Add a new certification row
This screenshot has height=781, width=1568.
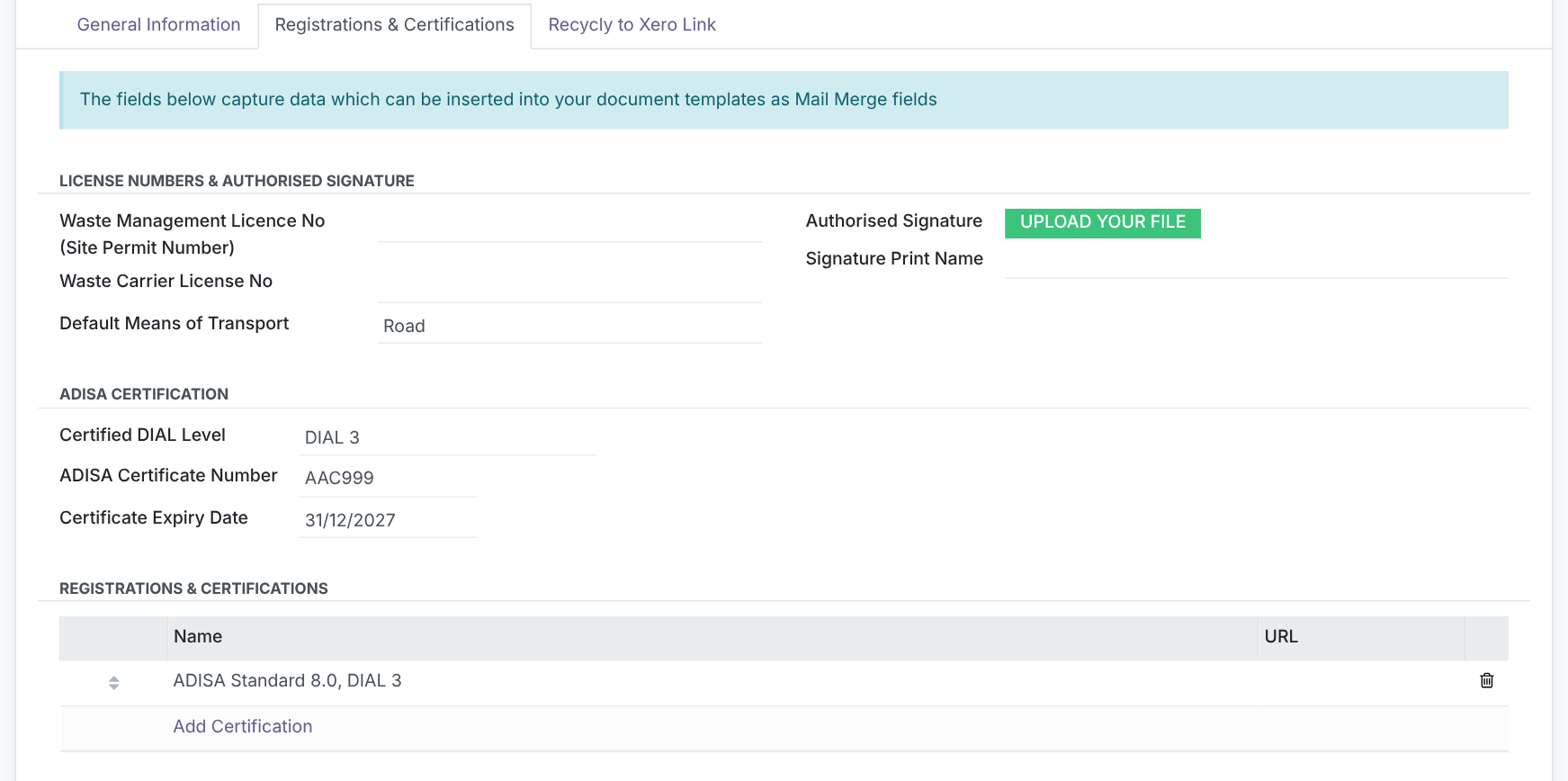243,726
